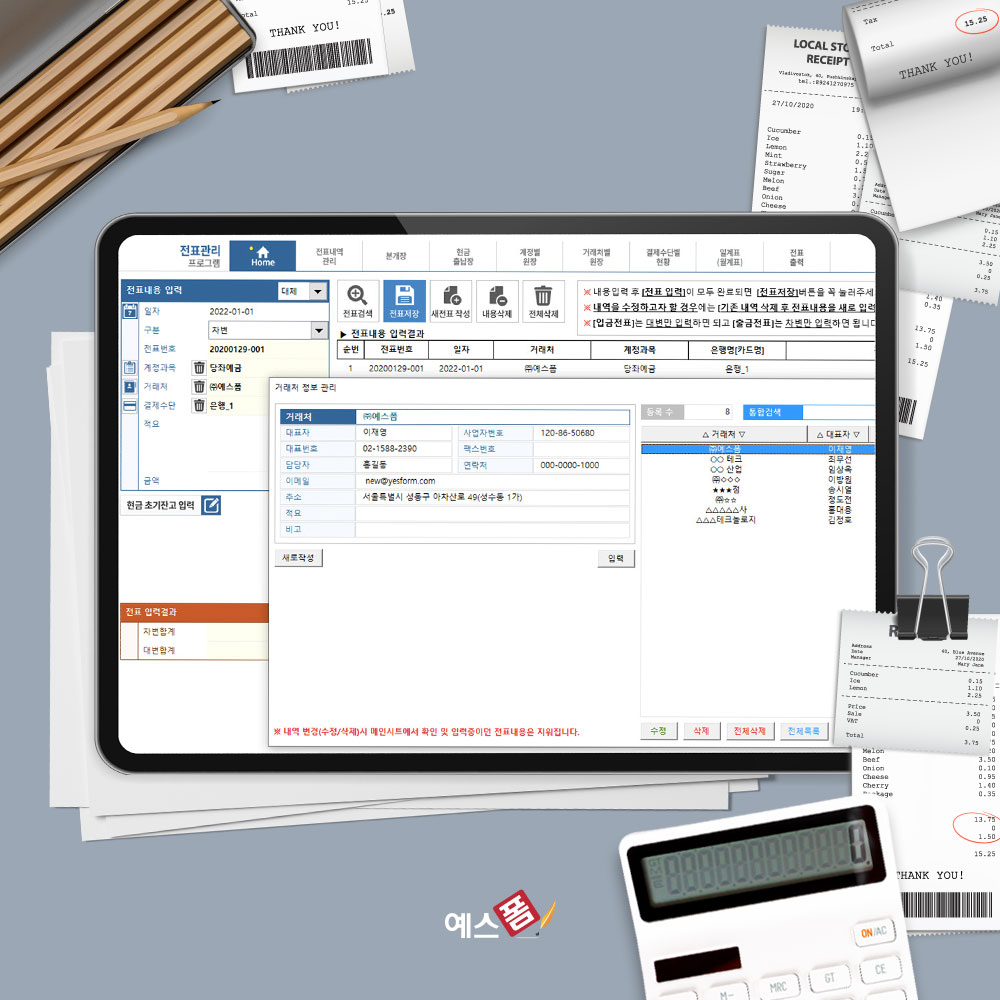
Task: Click the 전체목록 button
Action: 804,731
